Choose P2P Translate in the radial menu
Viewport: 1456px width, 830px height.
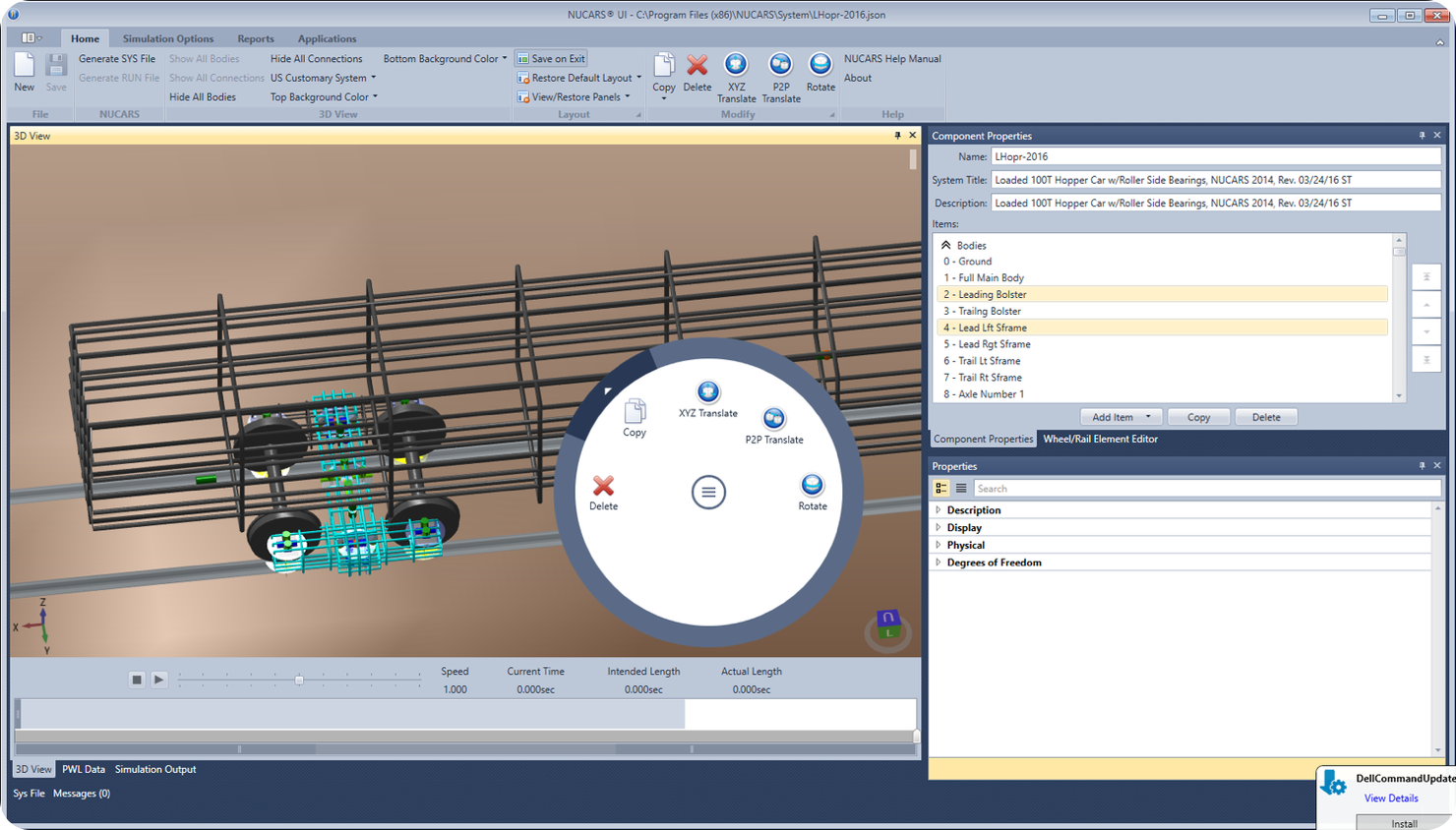coord(774,426)
